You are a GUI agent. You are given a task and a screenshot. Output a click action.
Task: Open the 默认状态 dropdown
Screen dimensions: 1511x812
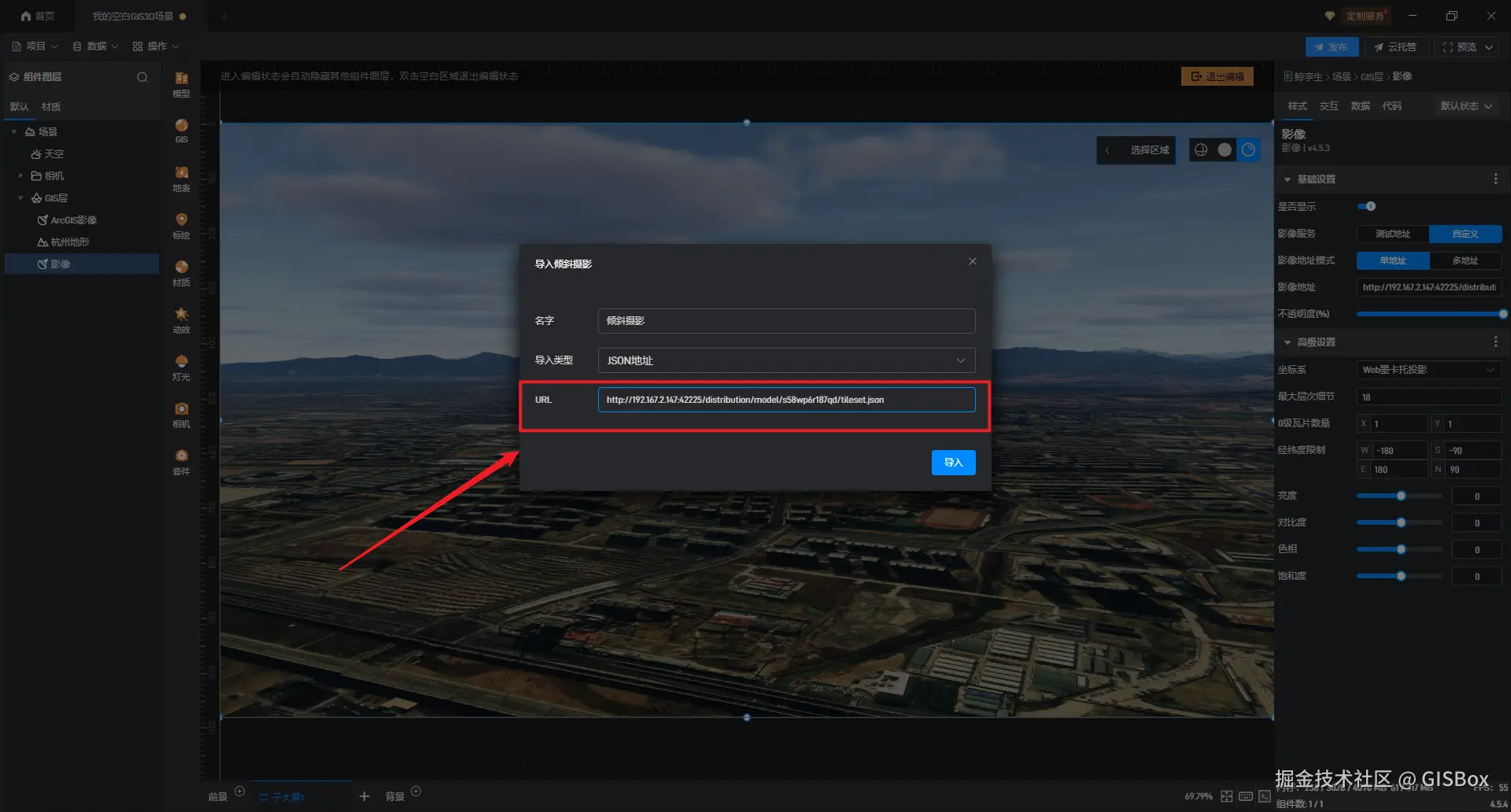[x=1466, y=106]
